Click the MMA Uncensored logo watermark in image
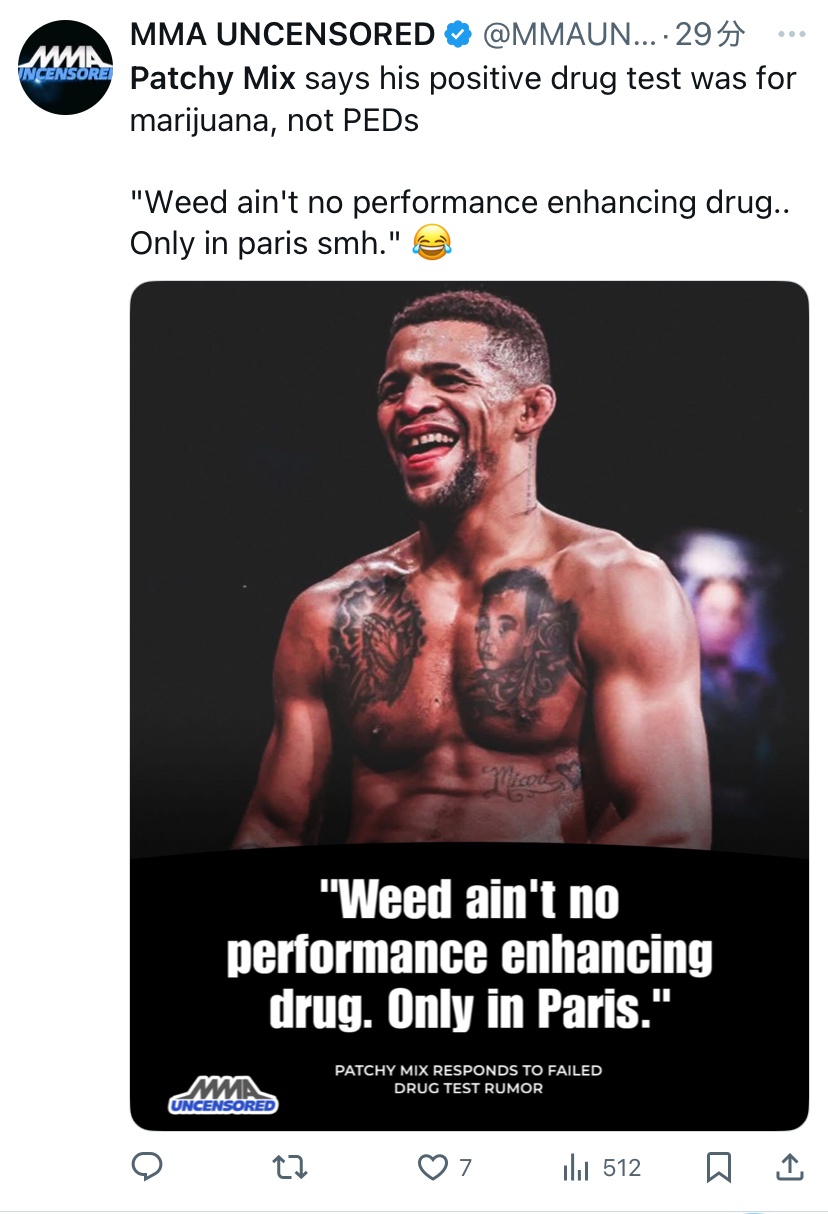 pyautogui.click(x=223, y=1094)
